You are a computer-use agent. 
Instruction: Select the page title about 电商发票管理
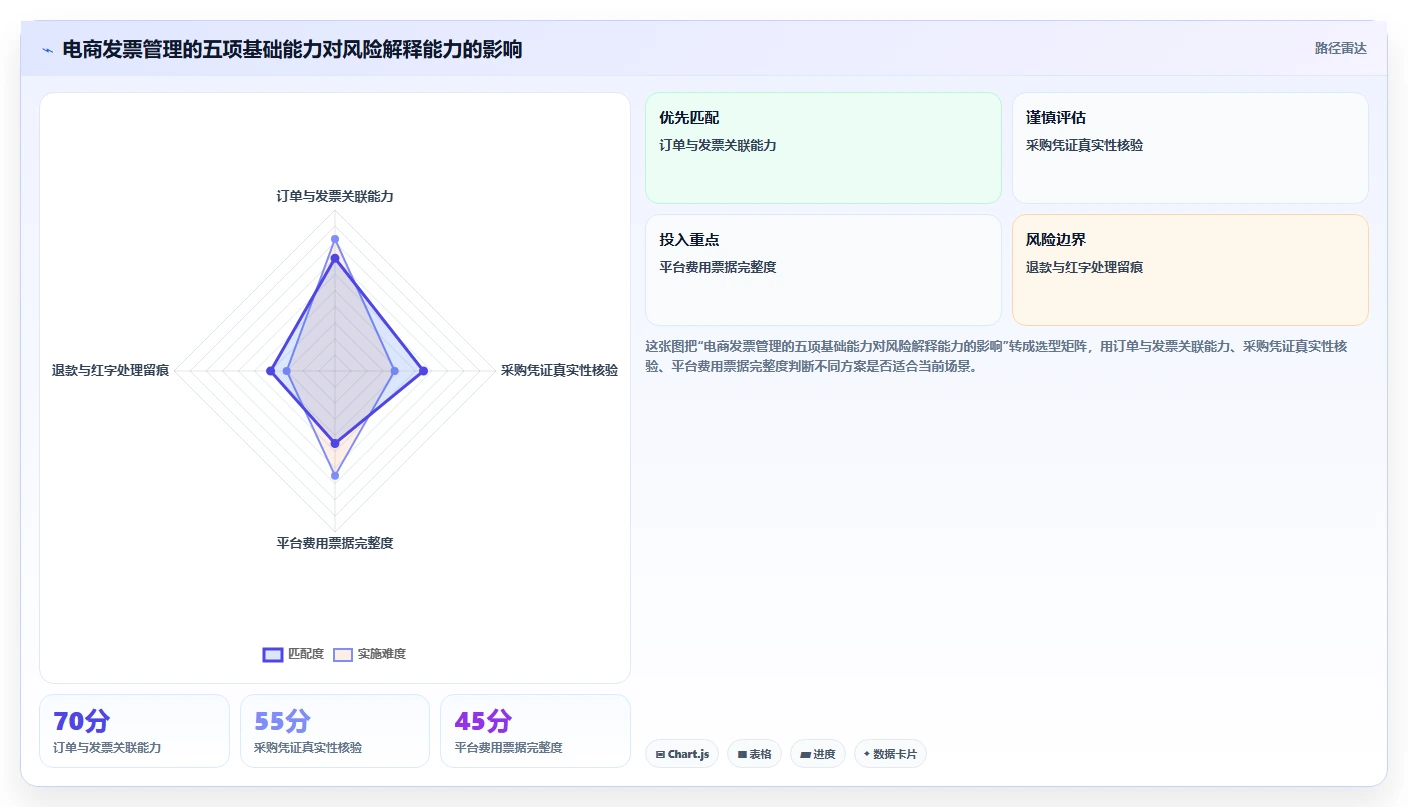(x=292, y=49)
